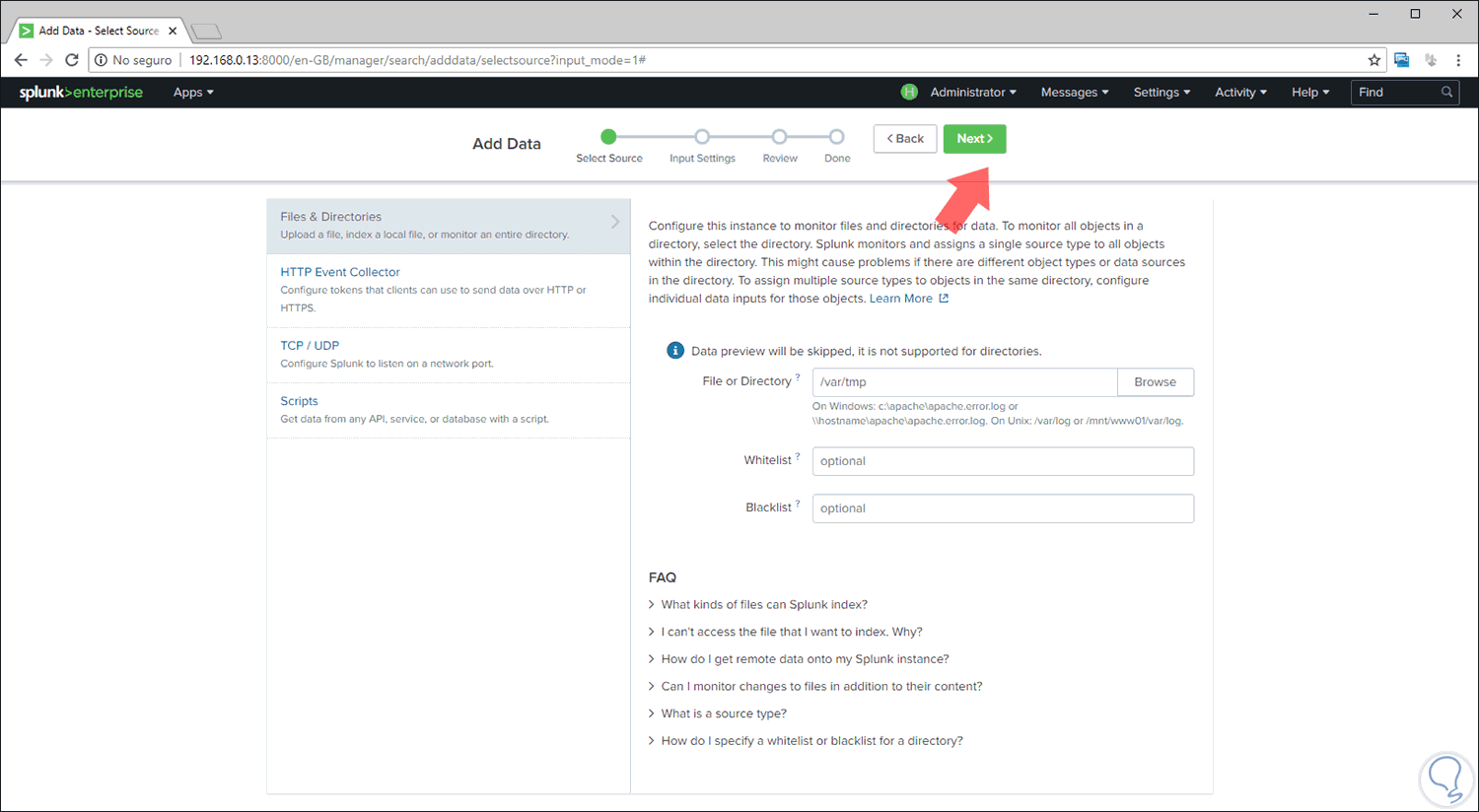This screenshot has height=812, width=1479.
Task: Reload the page with the refresh icon
Action: coord(70,59)
